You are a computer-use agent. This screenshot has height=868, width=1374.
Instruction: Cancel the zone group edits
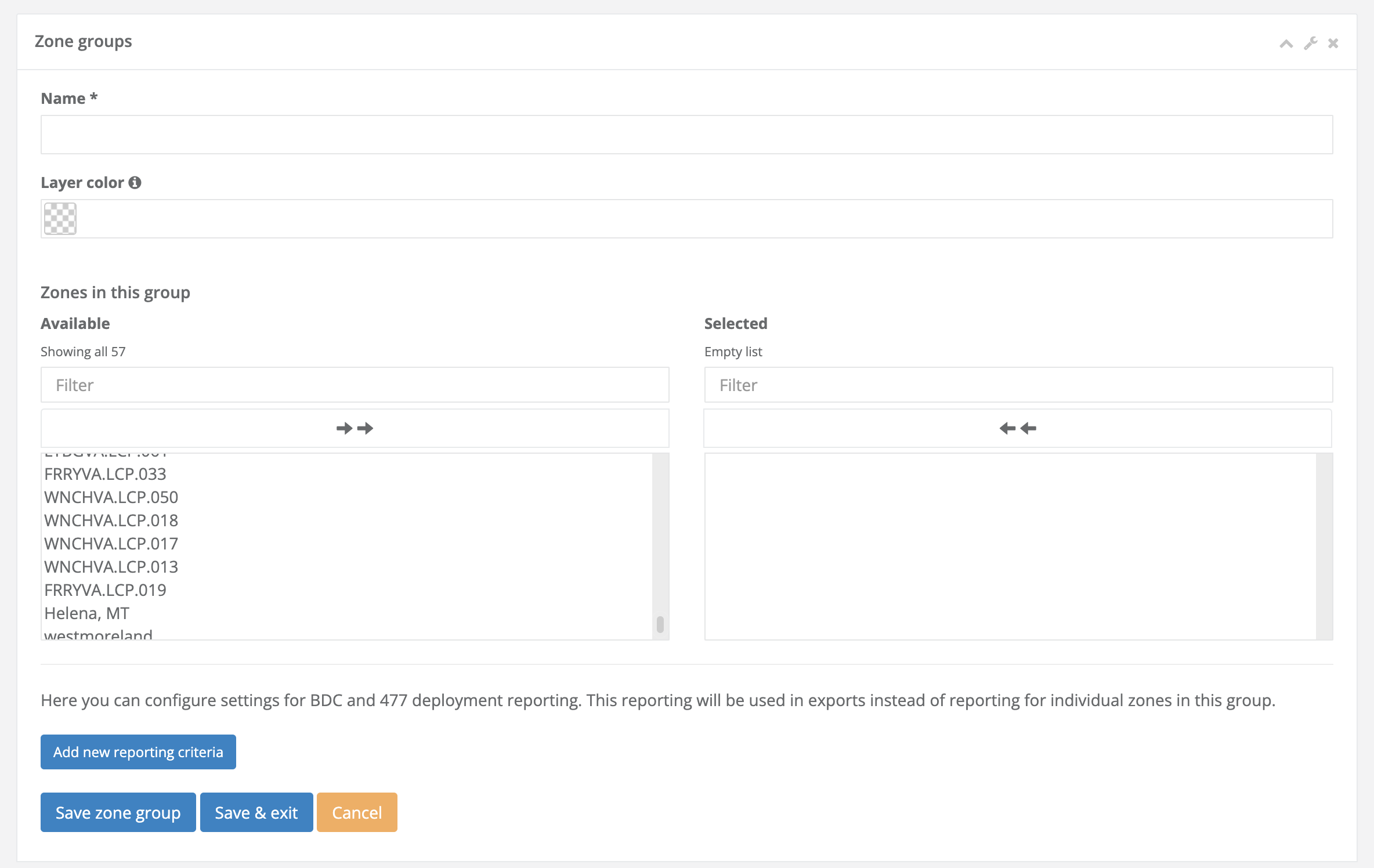(356, 812)
